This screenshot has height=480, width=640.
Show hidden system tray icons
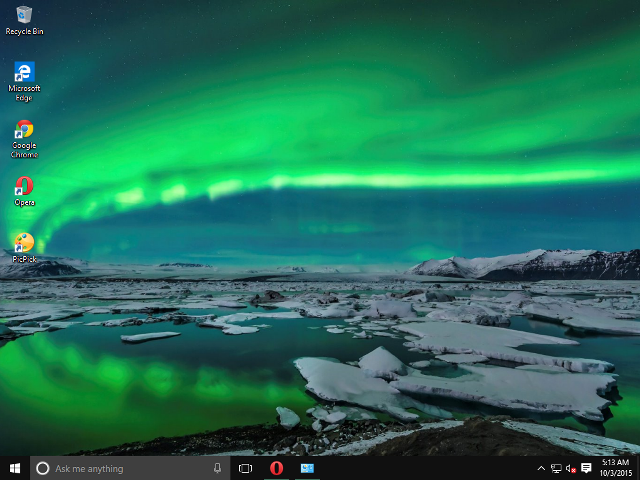pyautogui.click(x=541, y=468)
